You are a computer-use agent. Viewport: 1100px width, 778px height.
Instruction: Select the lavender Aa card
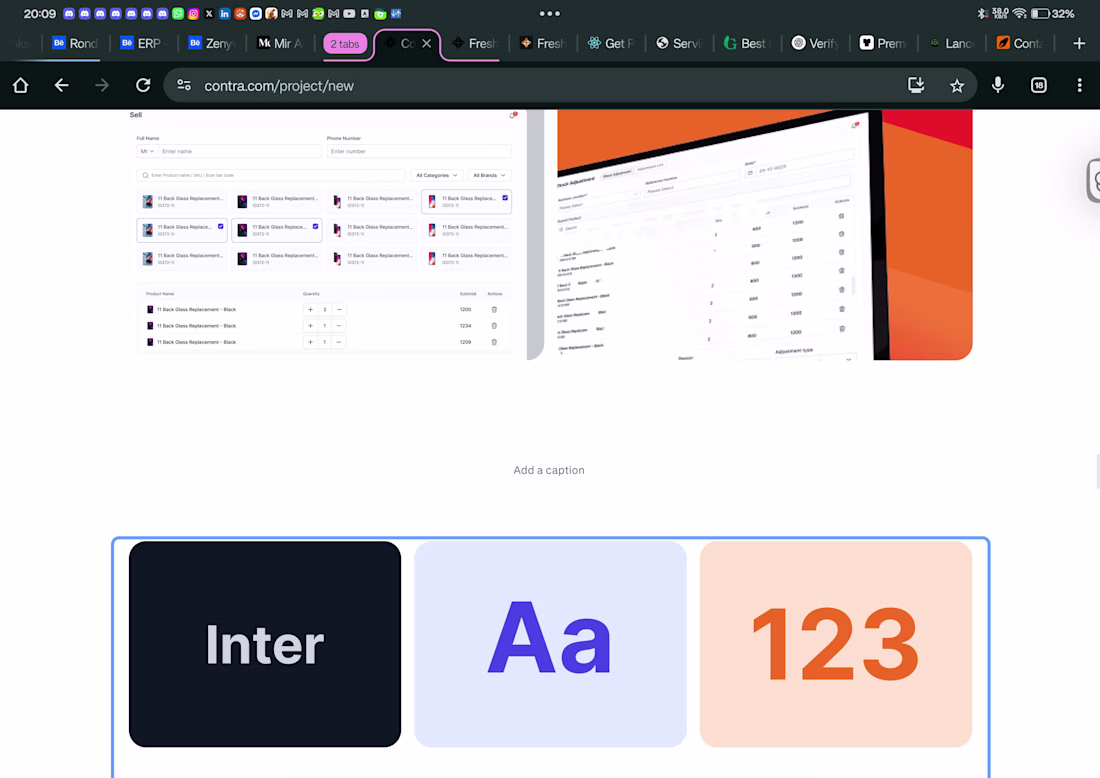[550, 644]
